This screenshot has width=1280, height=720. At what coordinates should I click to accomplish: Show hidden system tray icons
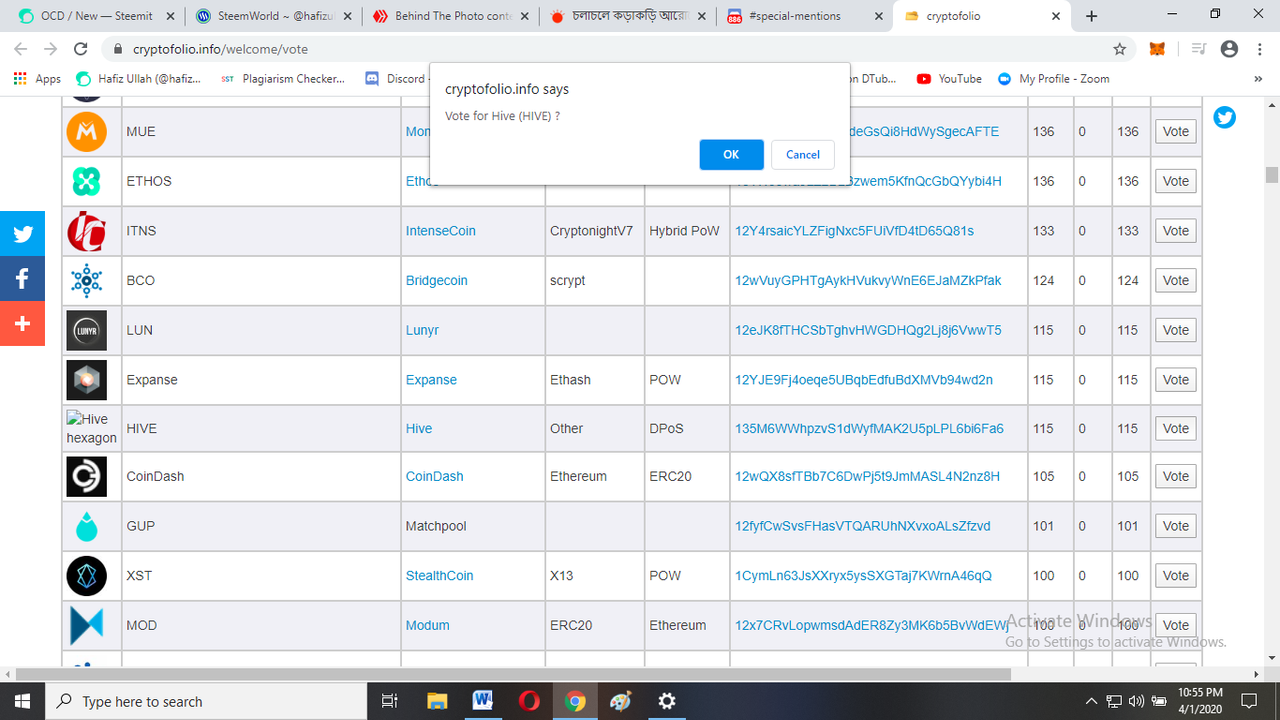[x=1093, y=701]
